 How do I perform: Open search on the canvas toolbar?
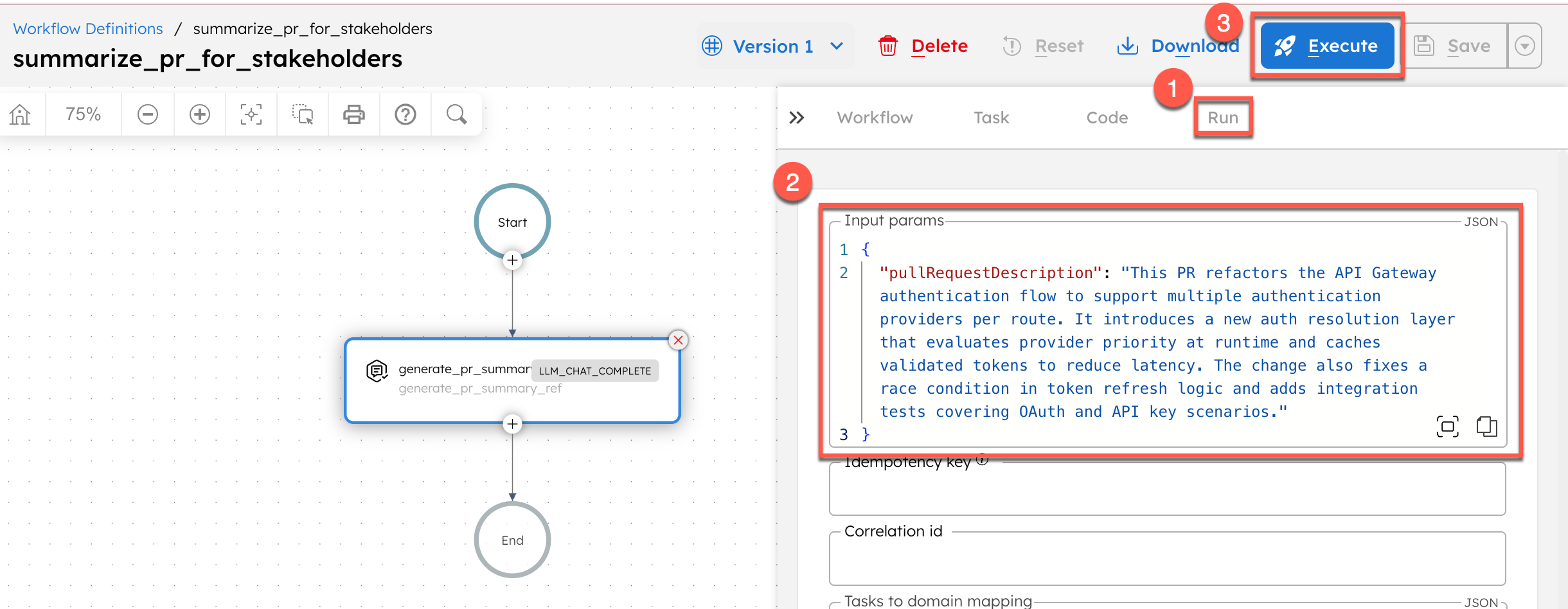456,114
